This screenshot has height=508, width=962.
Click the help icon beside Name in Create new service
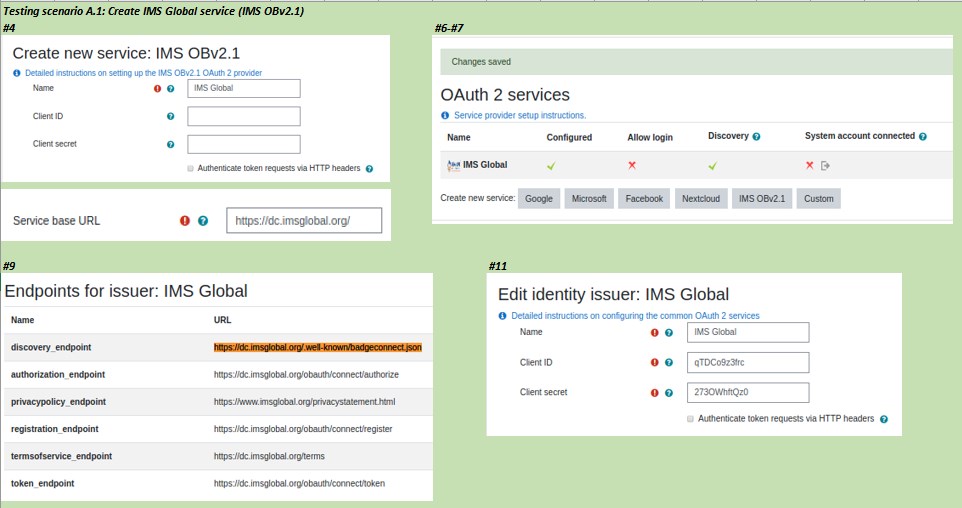(171, 89)
